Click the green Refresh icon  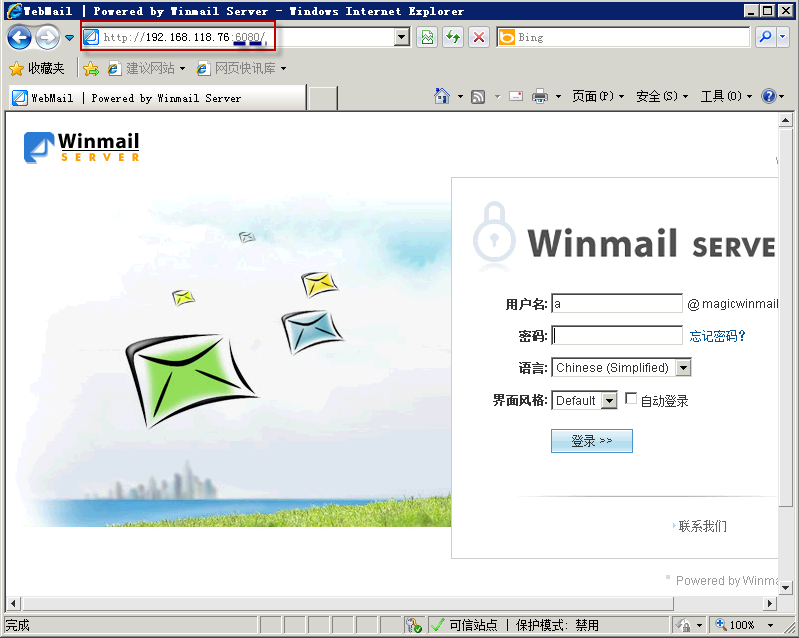tap(453, 37)
